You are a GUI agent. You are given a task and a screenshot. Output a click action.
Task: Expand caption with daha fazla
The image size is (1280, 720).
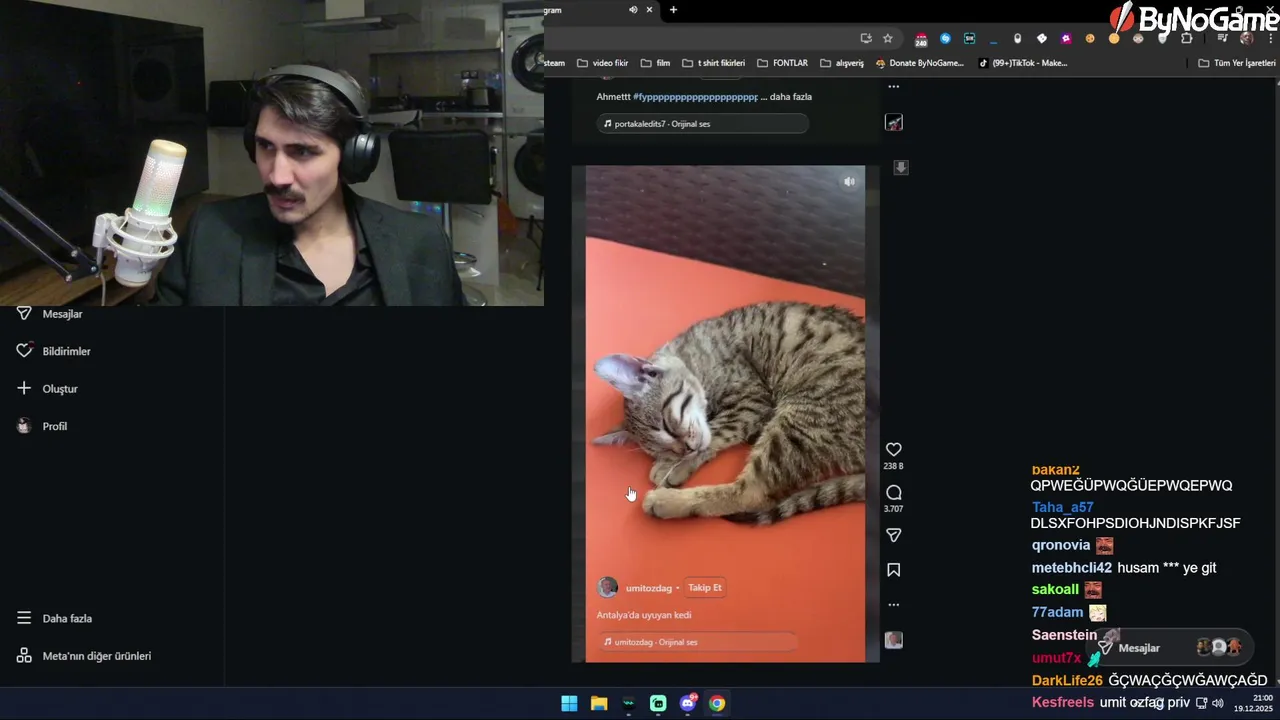pyautogui.click(x=791, y=97)
